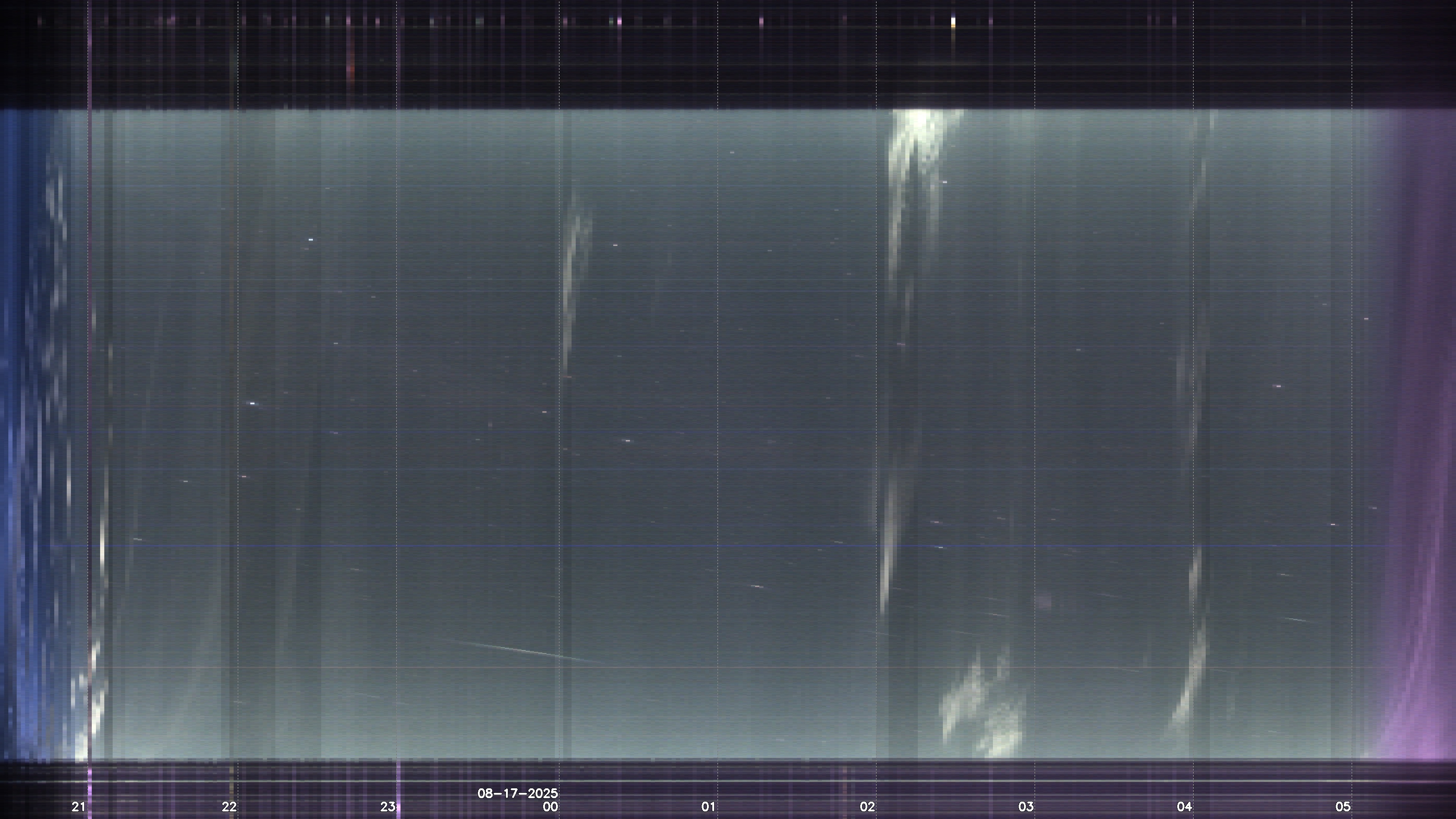
Task: Click the 22 hour label on axis
Action: [229, 807]
